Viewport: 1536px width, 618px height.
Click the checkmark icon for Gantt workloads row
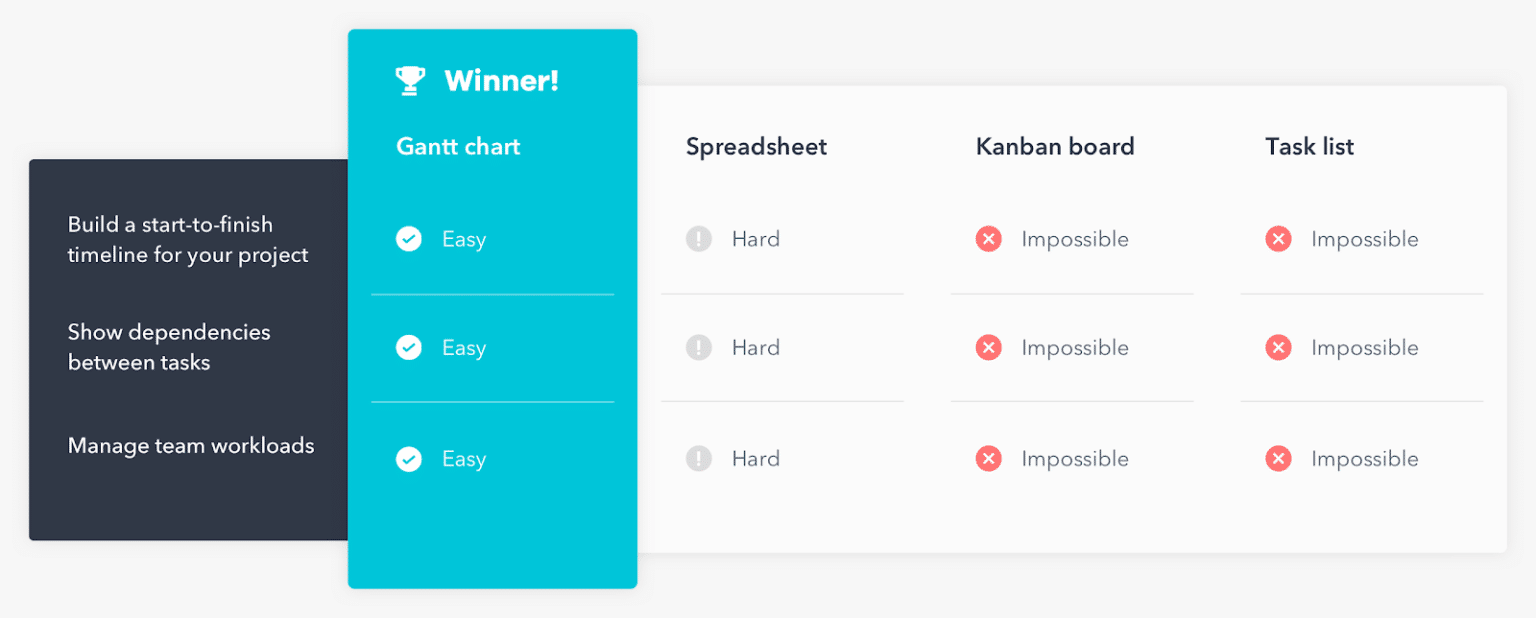409,459
